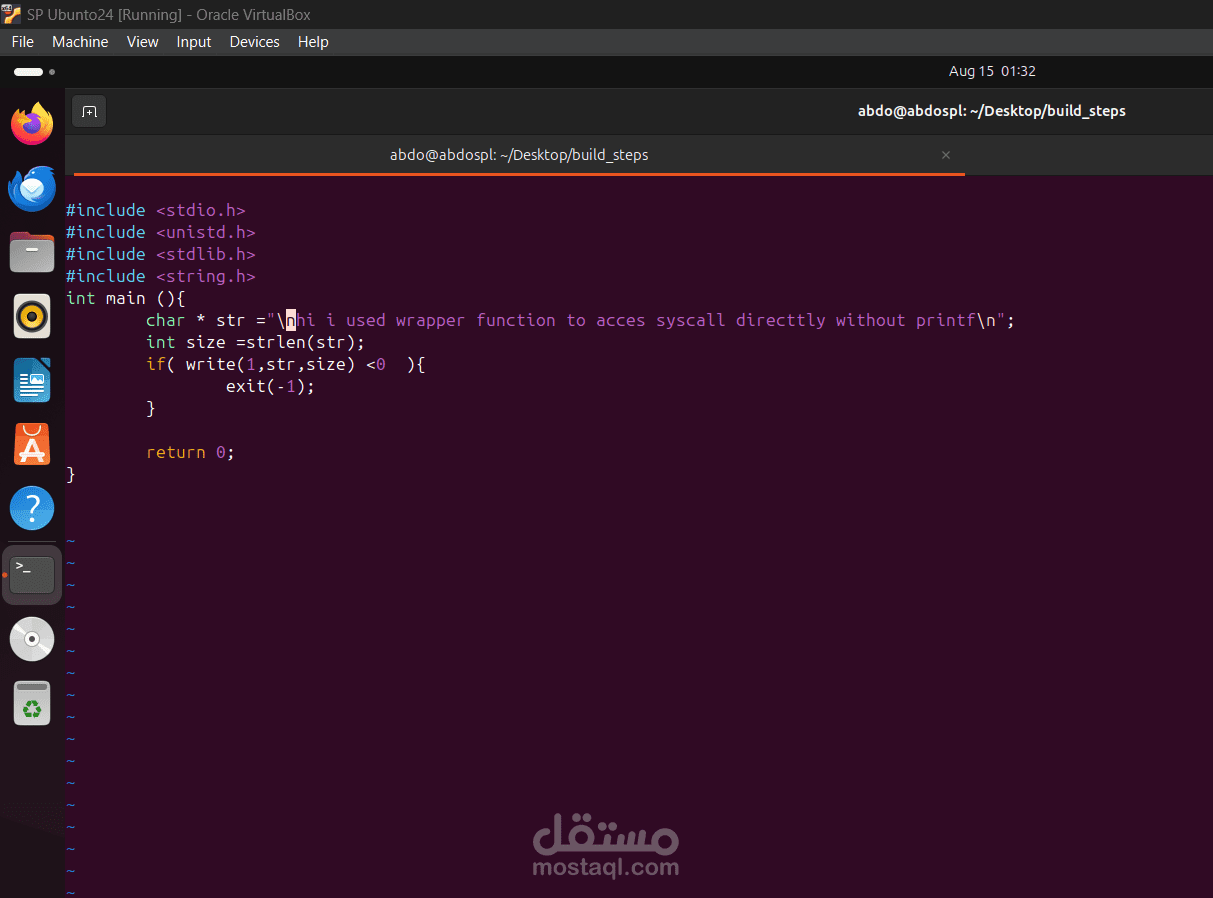Select the build_steps terminal tab
This screenshot has width=1213, height=898.
tap(519, 155)
